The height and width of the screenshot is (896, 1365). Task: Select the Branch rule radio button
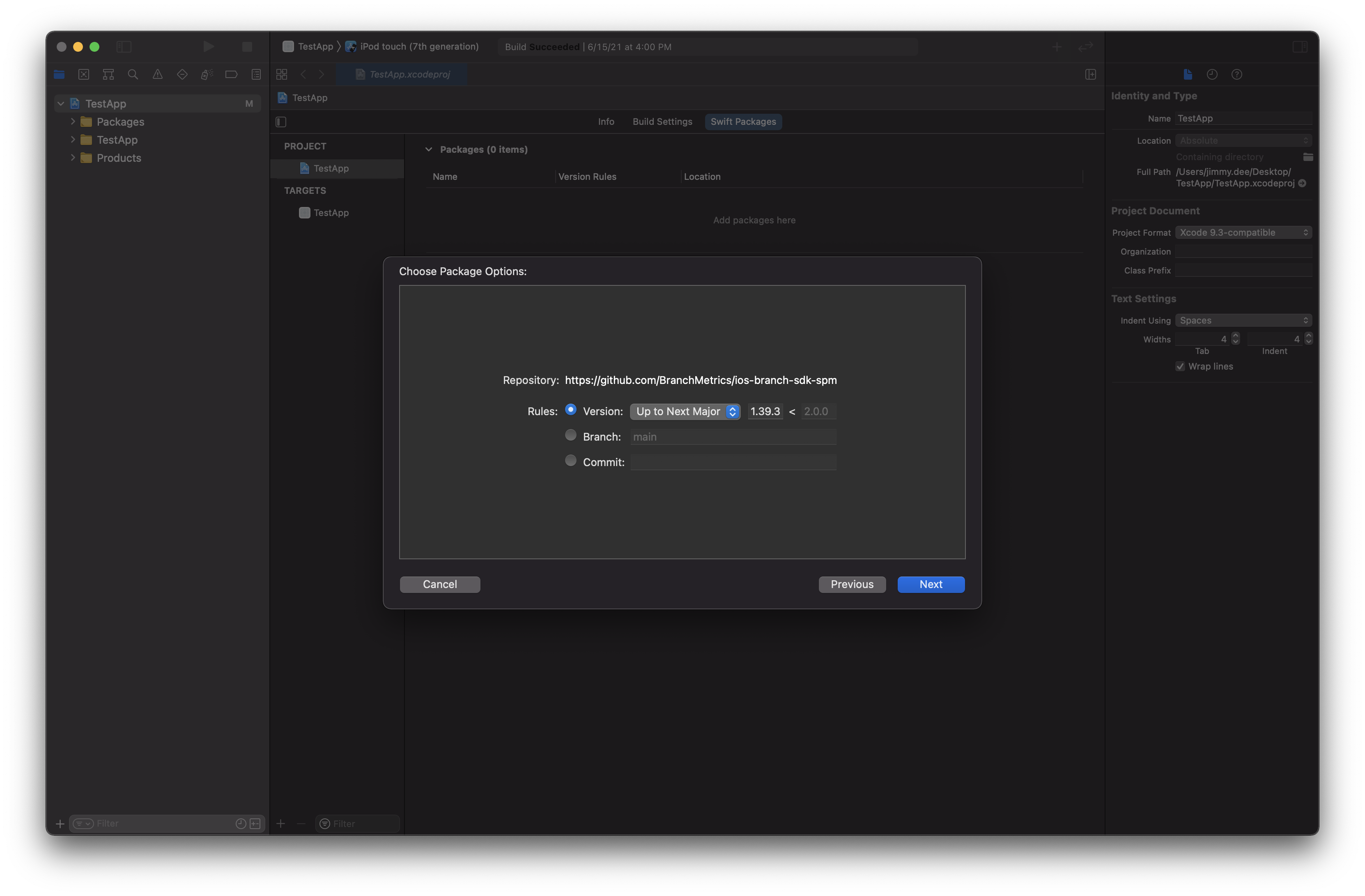point(571,435)
